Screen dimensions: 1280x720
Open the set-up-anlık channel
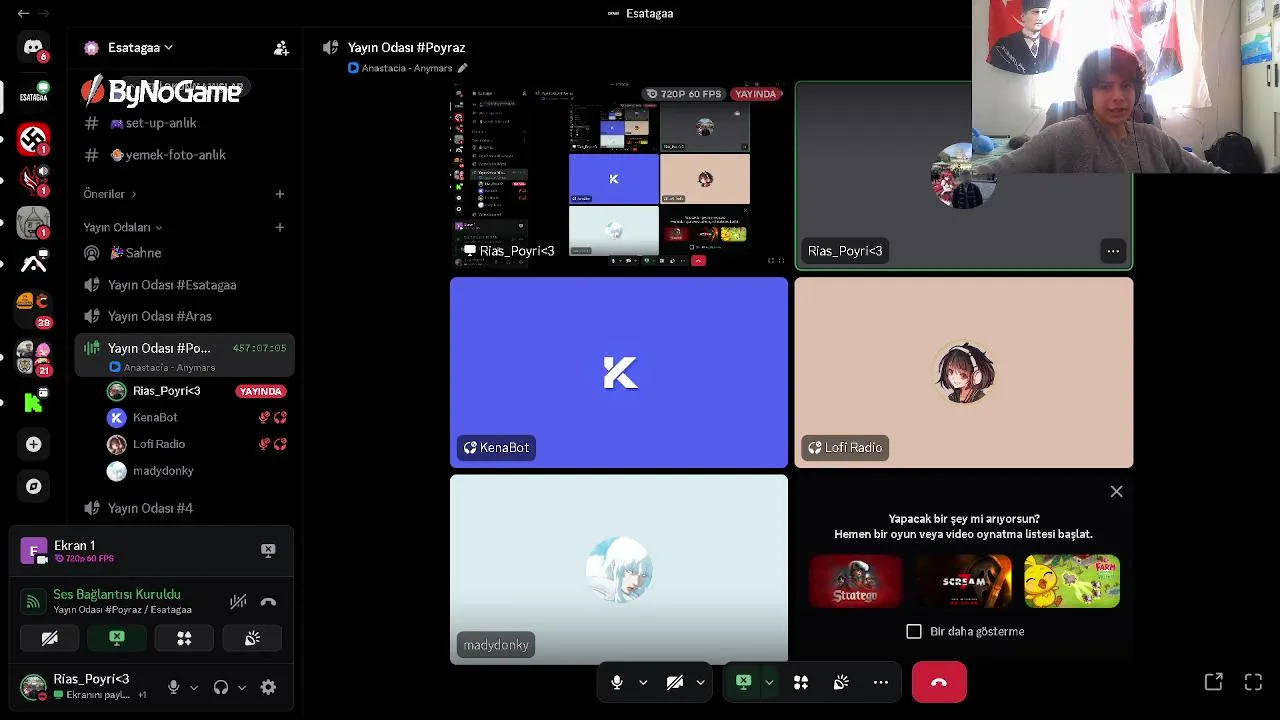184,123
